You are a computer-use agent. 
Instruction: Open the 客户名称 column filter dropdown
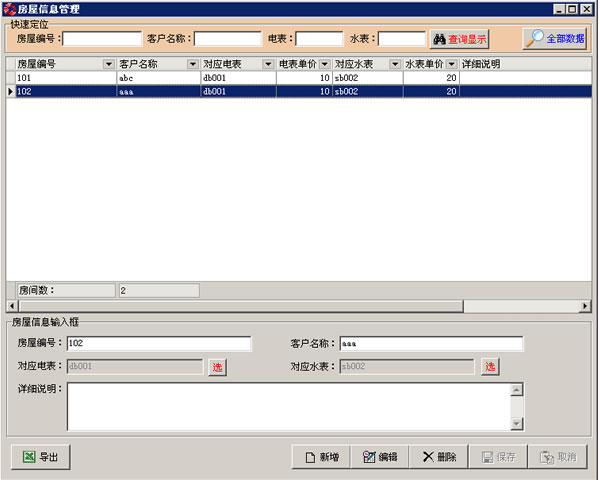click(x=193, y=64)
